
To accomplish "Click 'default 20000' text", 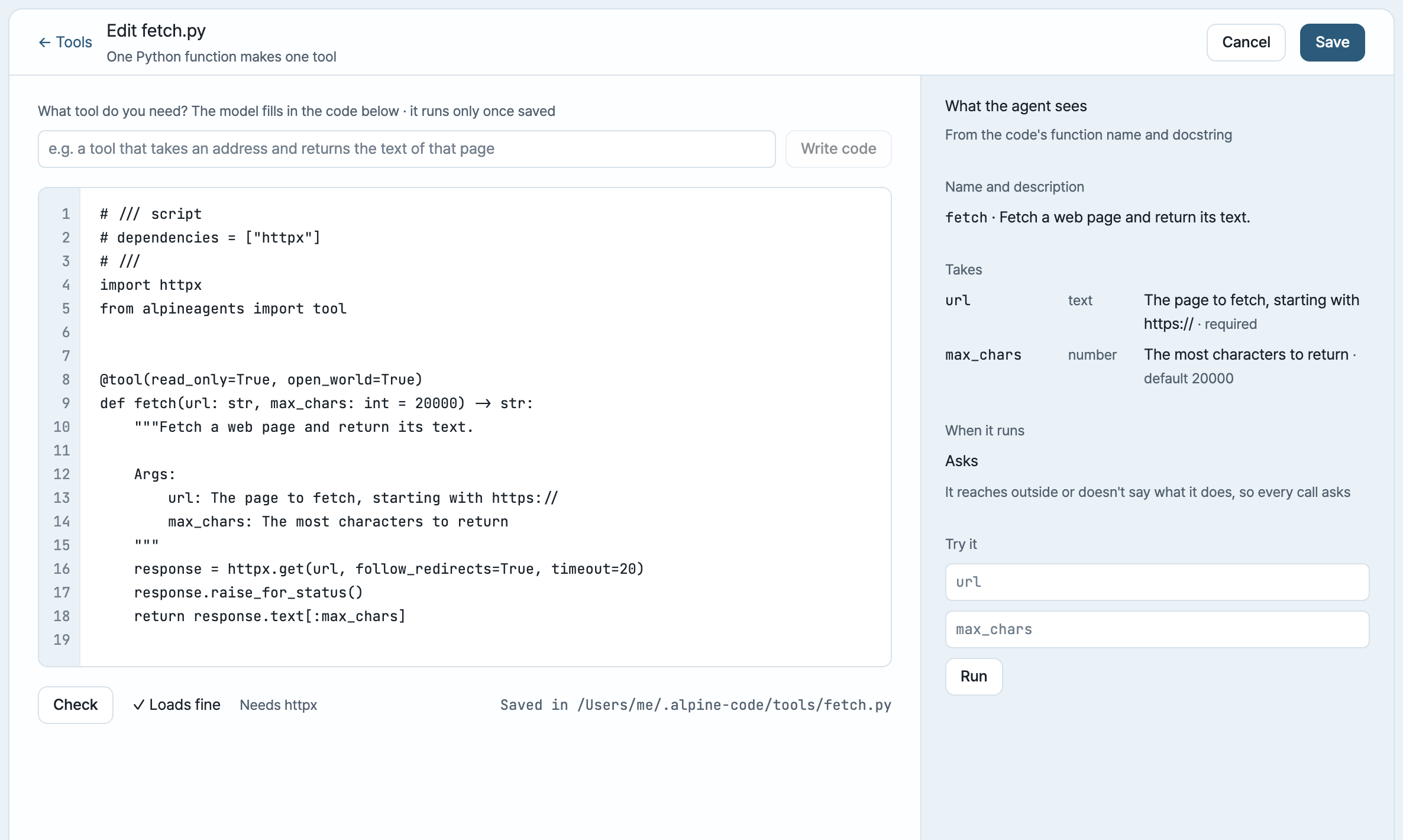I will [x=1188, y=379].
